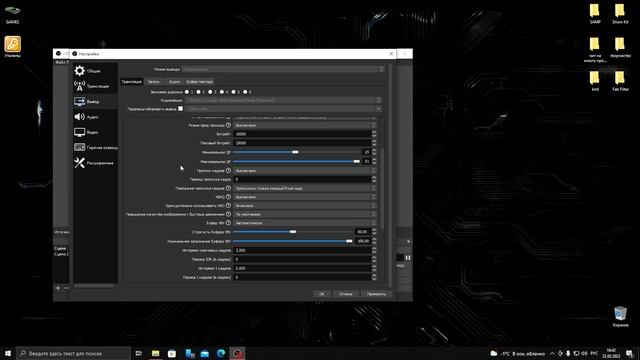Switch to the Audio tab in Output
The image size is (640, 360).
point(174,82)
